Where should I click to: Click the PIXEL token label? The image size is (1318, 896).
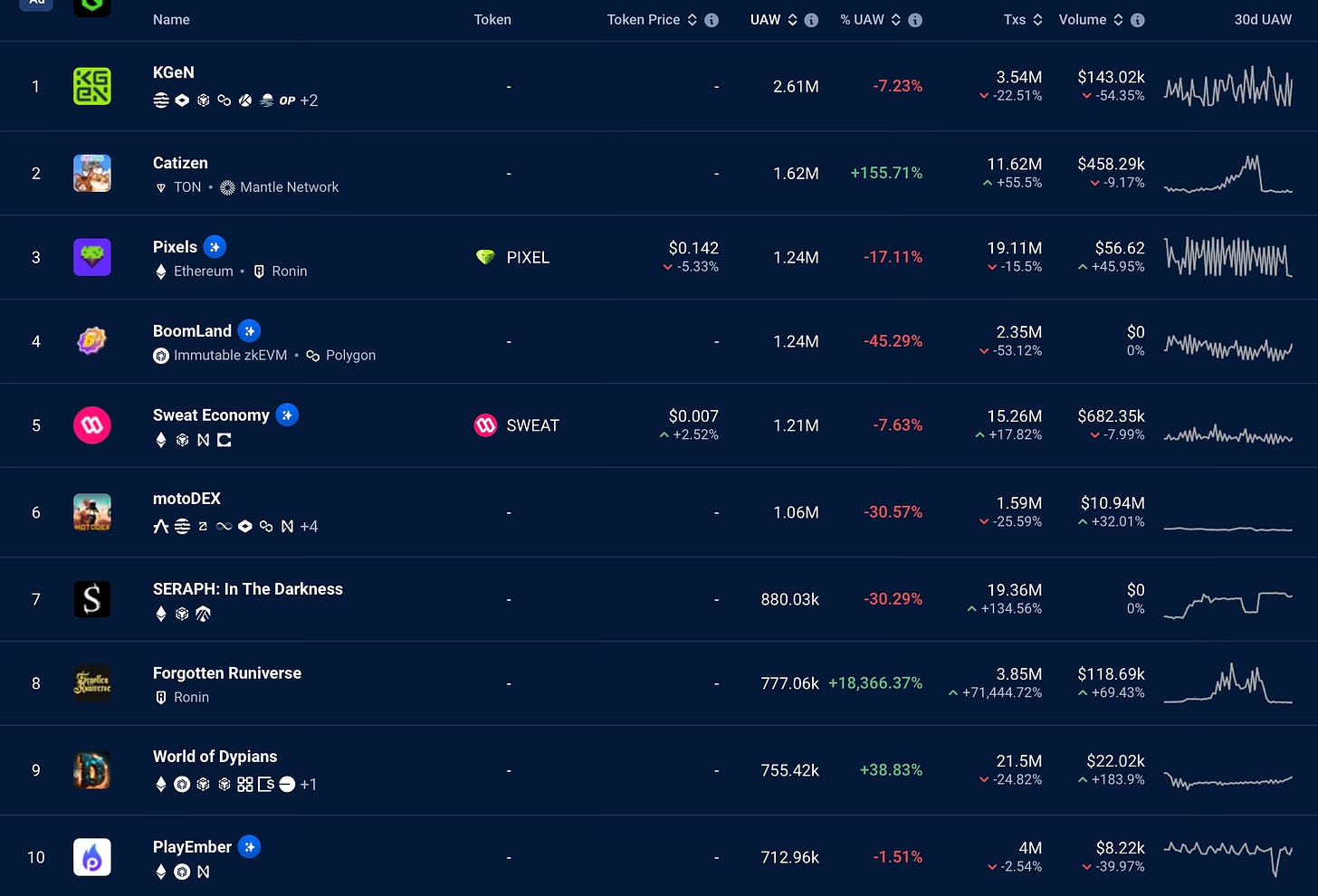click(527, 258)
